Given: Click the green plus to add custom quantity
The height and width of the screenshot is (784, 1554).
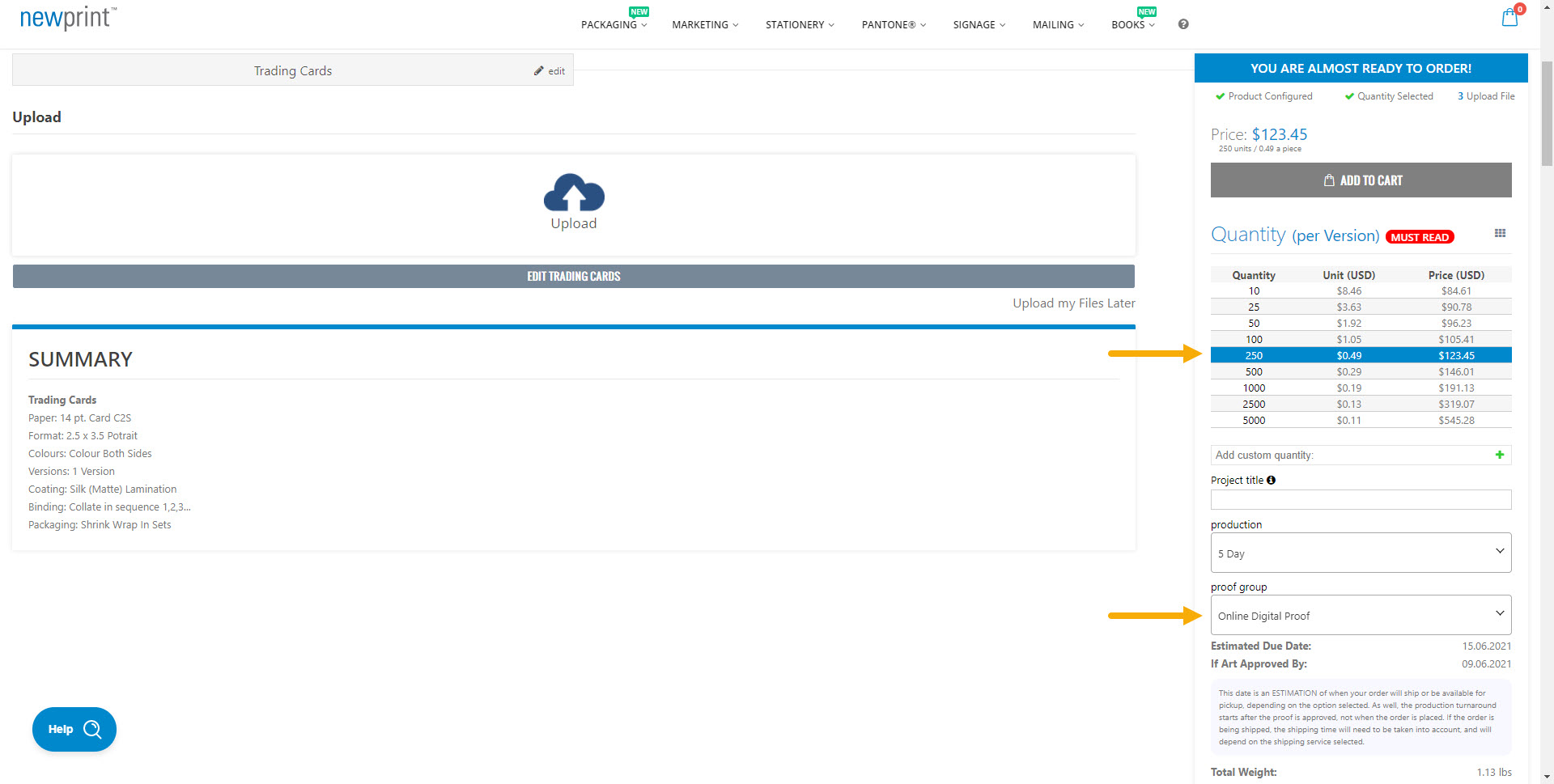Looking at the screenshot, I should pos(1500,455).
